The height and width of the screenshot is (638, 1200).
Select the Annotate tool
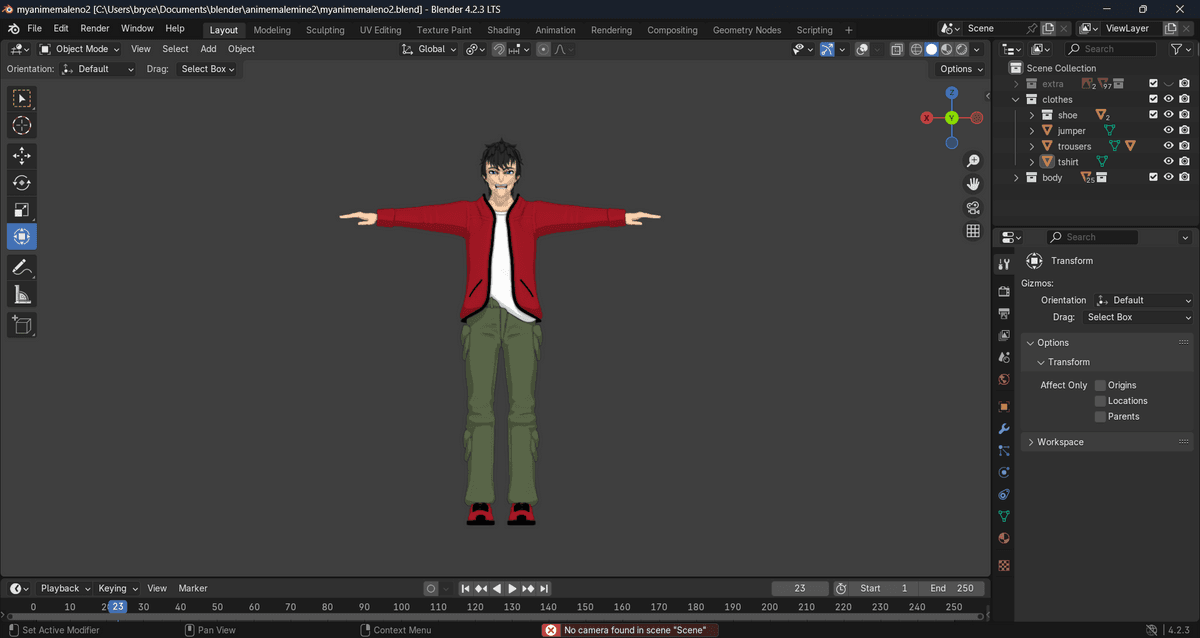(x=21, y=267)
